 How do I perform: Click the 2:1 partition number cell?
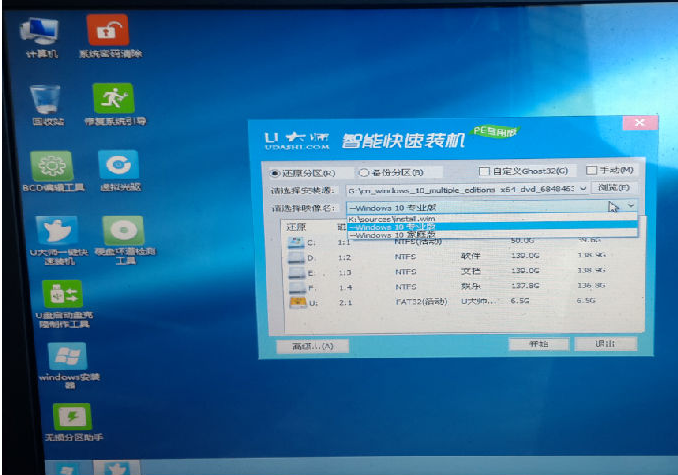pos(345,303)
